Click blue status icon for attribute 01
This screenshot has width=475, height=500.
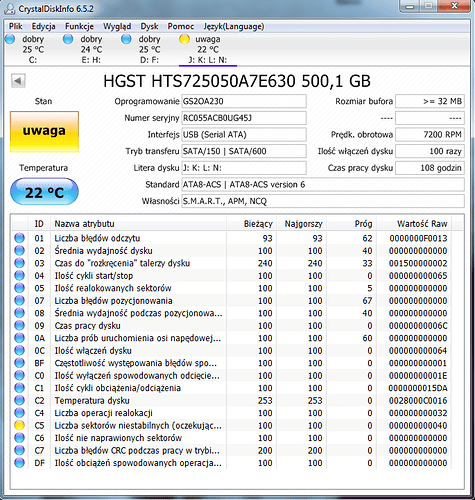(x=19, y=238)
